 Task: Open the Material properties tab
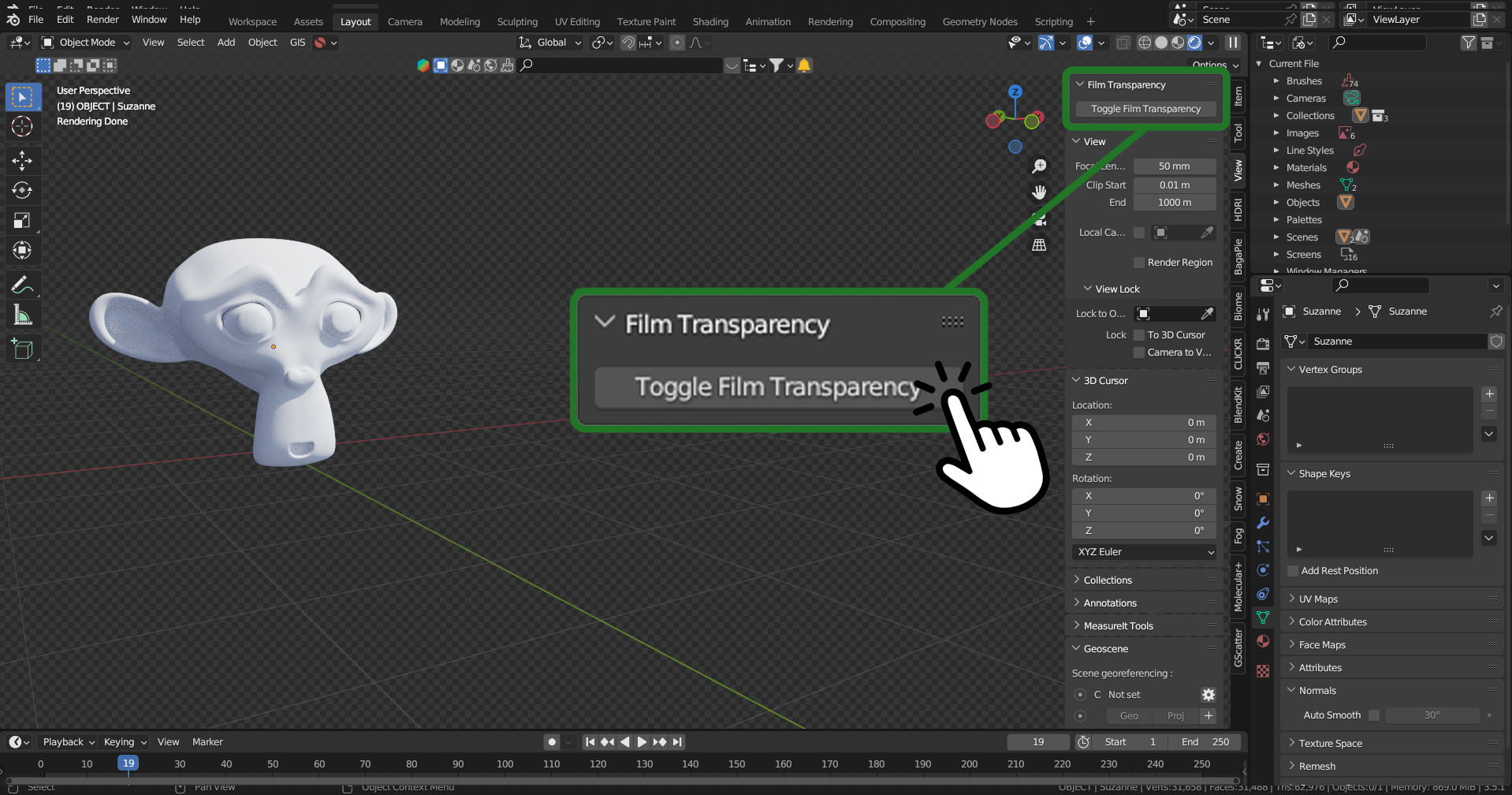(x=1263, y=641)
